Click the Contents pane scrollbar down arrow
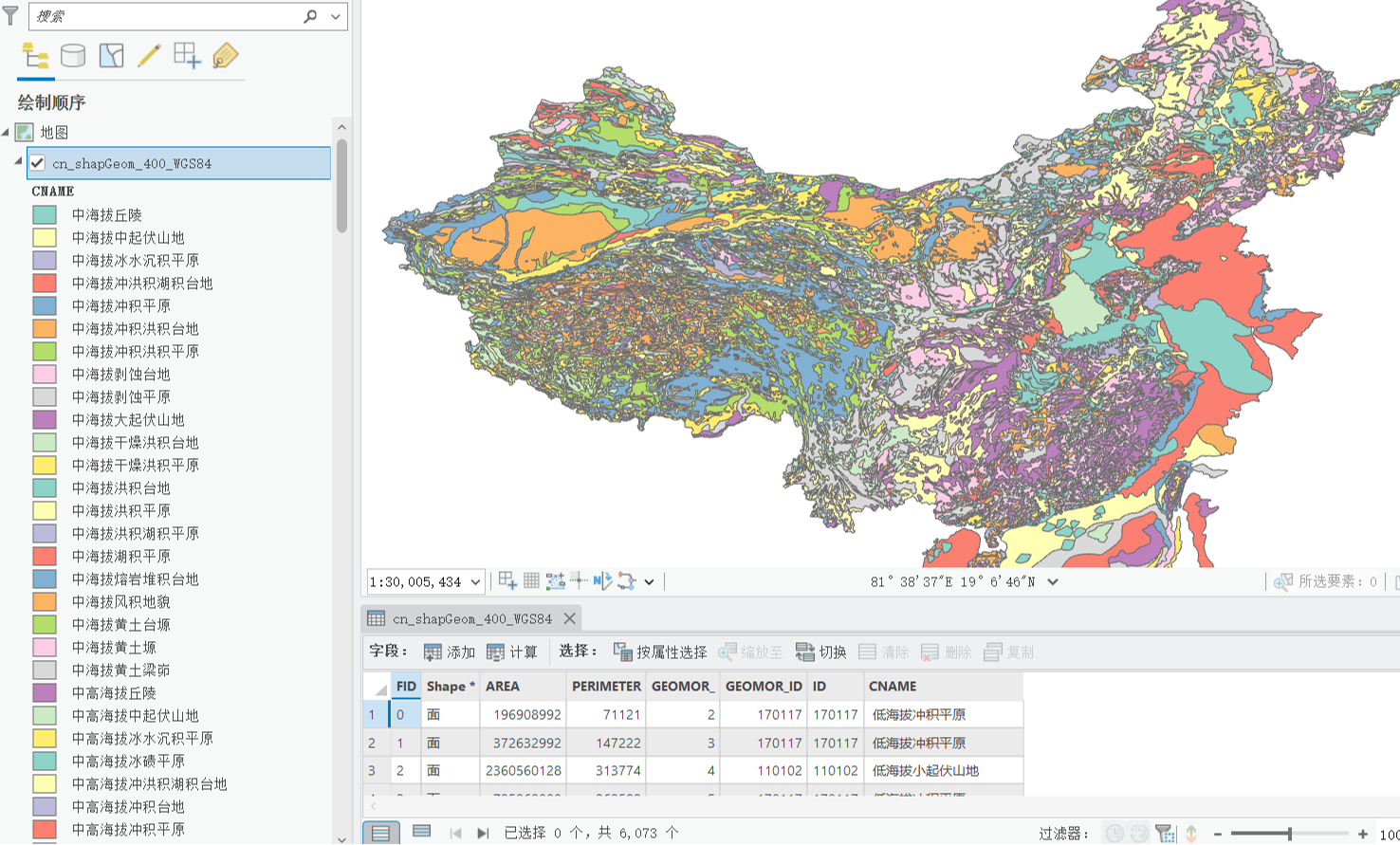1400x845 pixels. (341, 838)
